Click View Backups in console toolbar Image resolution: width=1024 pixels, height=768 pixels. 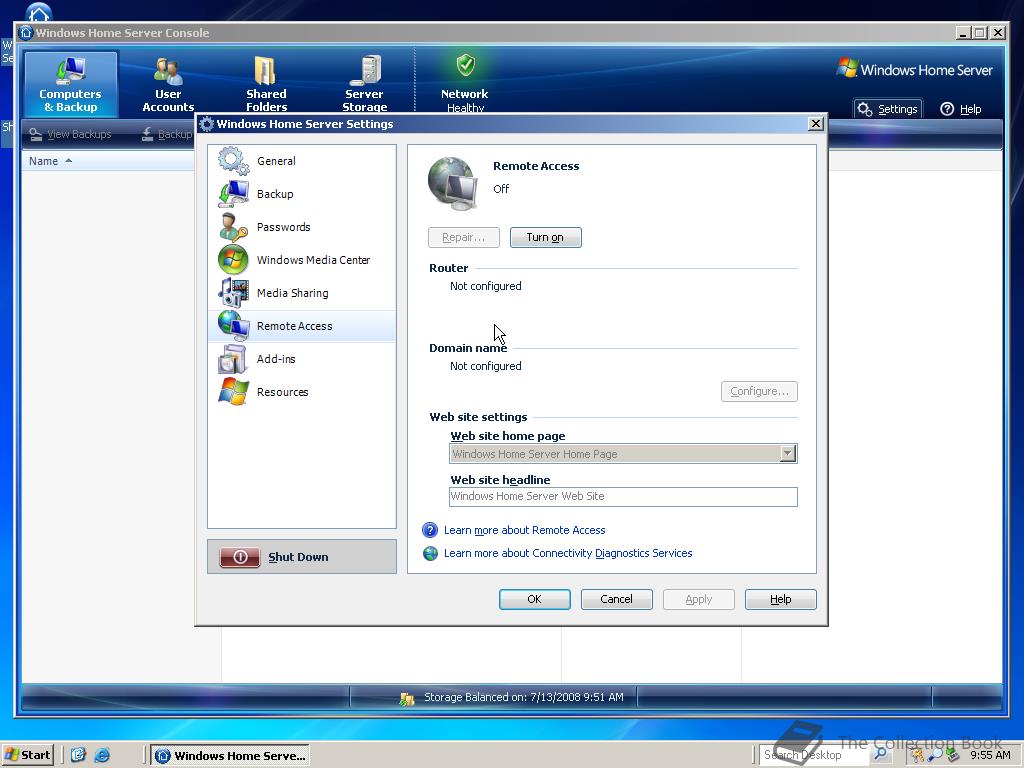coord(71,134)
